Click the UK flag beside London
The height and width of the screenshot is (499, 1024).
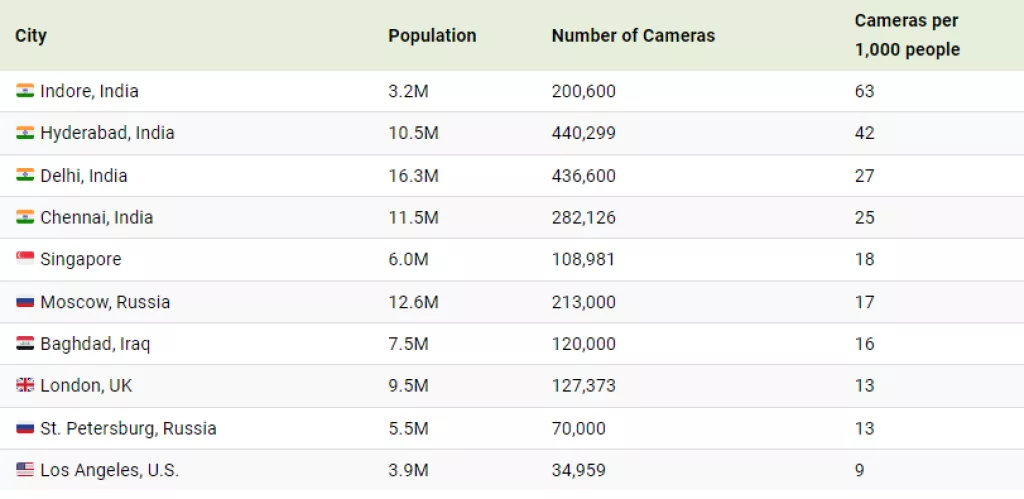tap(25, 386)
